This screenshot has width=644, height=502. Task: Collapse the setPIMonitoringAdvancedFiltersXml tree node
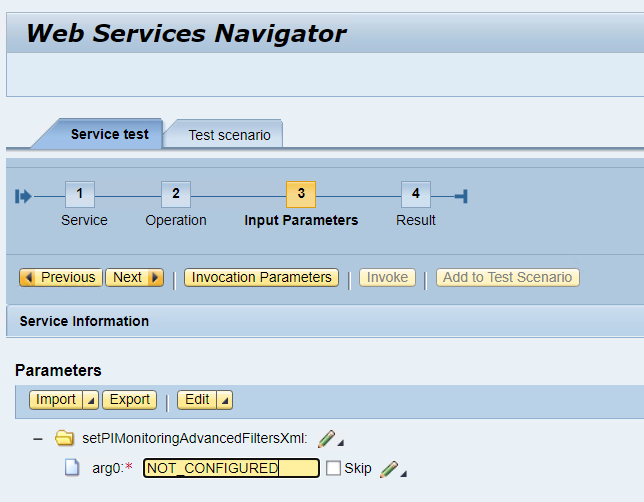point(38,438)
